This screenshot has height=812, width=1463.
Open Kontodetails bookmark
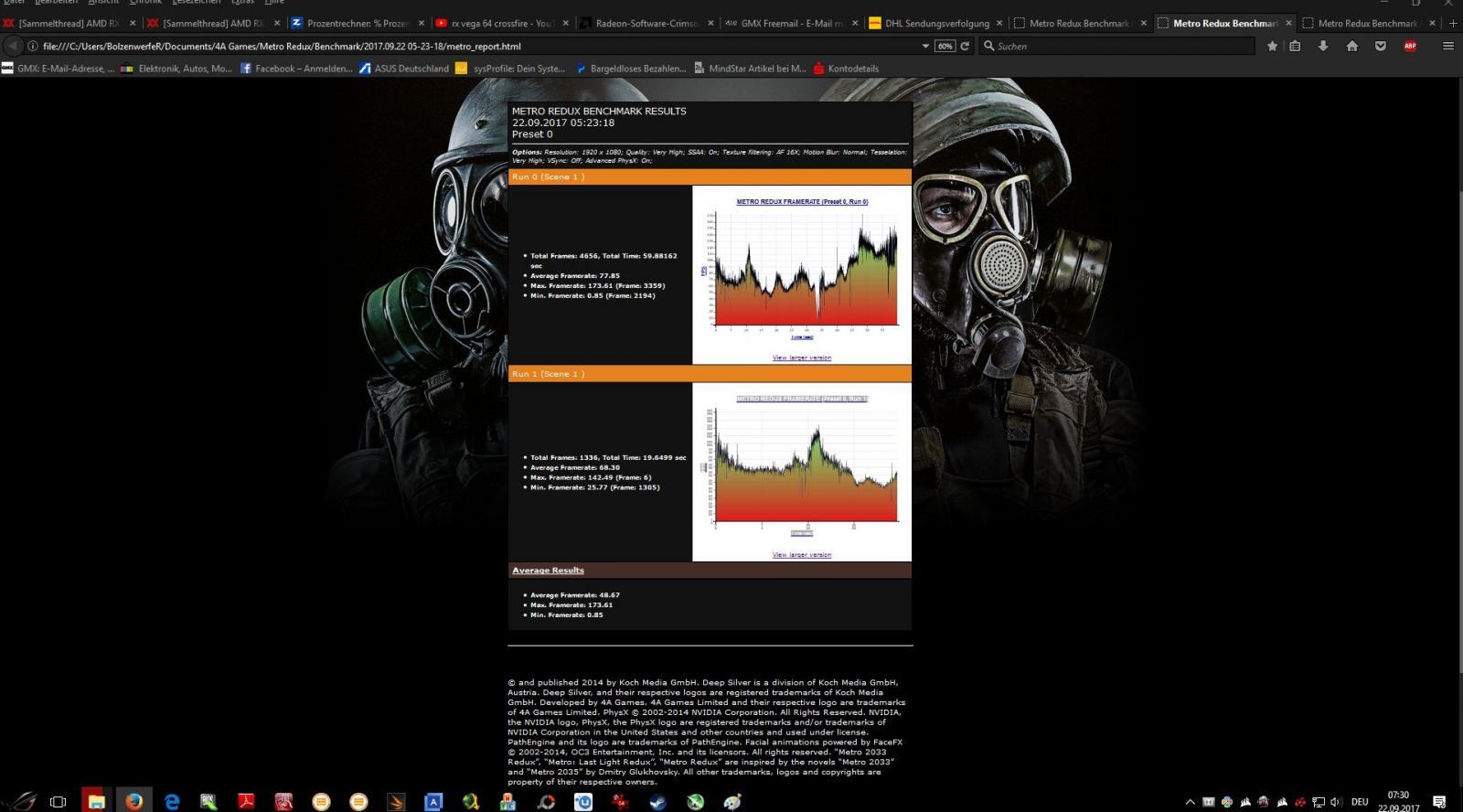tap(846, 68)
